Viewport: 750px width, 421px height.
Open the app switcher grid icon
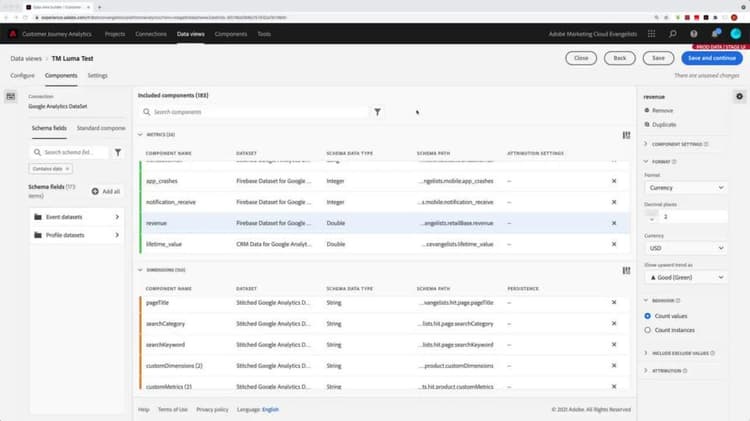(651, 34)
